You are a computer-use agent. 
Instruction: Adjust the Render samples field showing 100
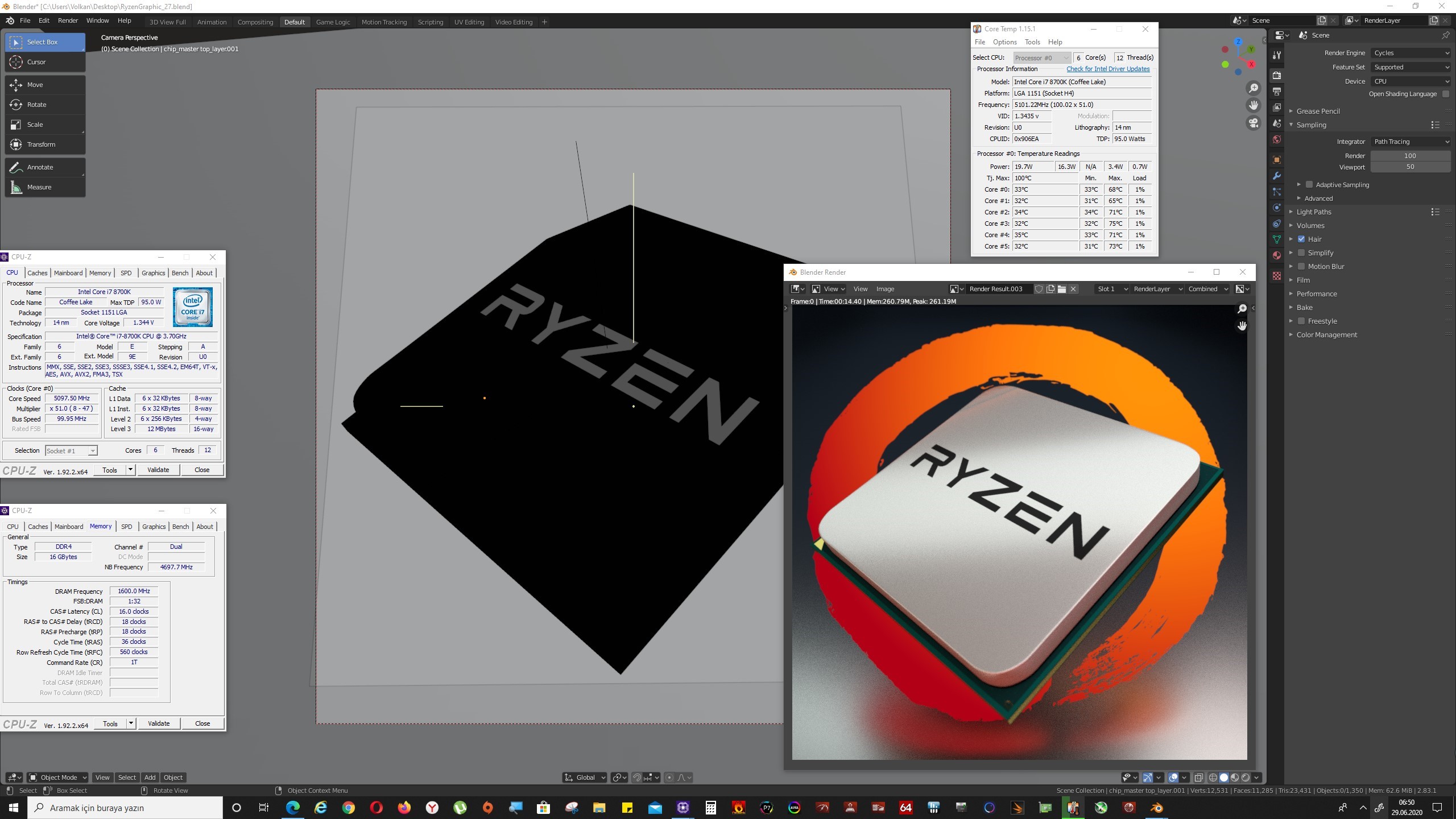1410,156
